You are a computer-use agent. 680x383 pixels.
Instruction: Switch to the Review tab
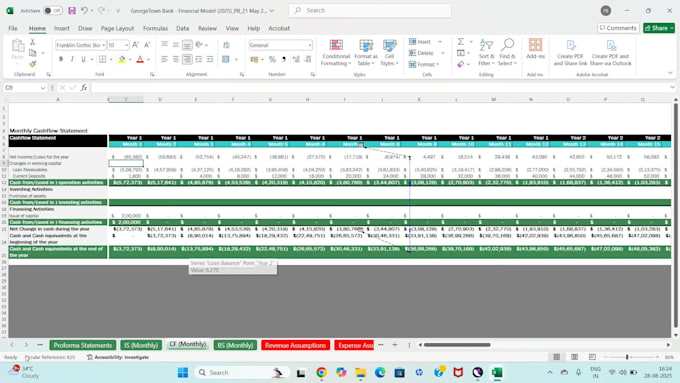click(x=207, y=28)
